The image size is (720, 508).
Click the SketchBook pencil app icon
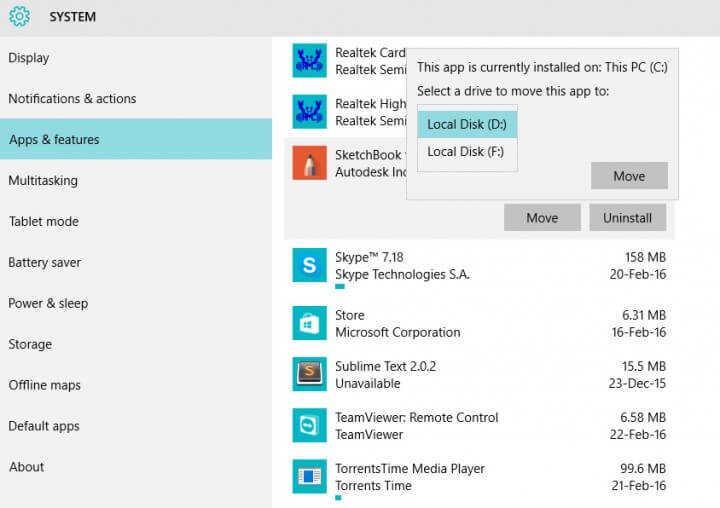[x=309, y=163]
